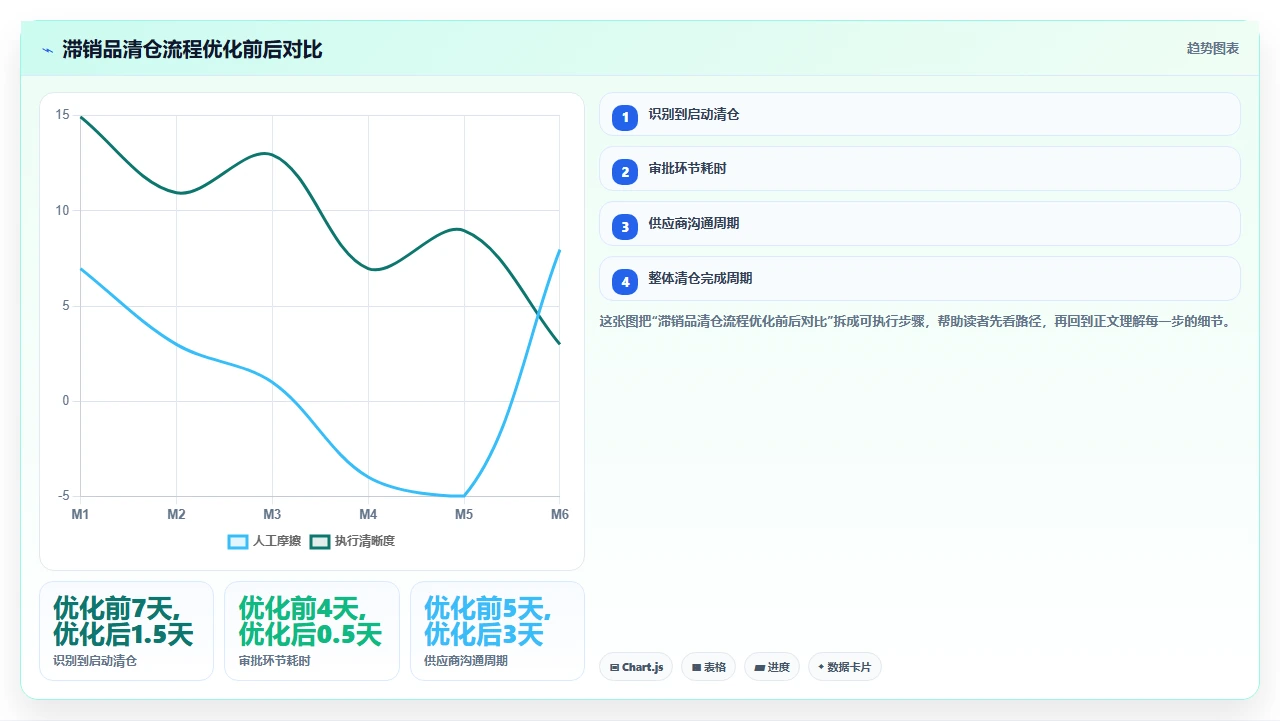Click the M2 axis label
Viewport: 1280px width, 721px height.
point(176,514)
